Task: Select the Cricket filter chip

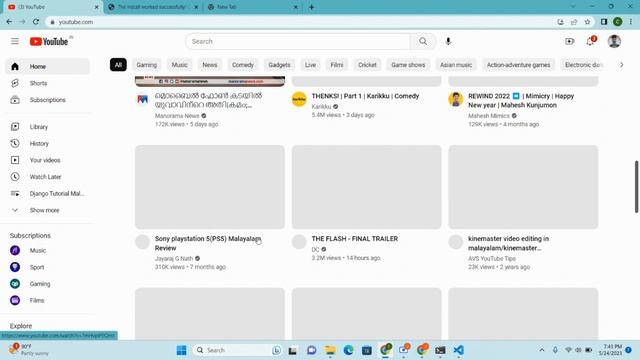Action: tap(367, 65)
